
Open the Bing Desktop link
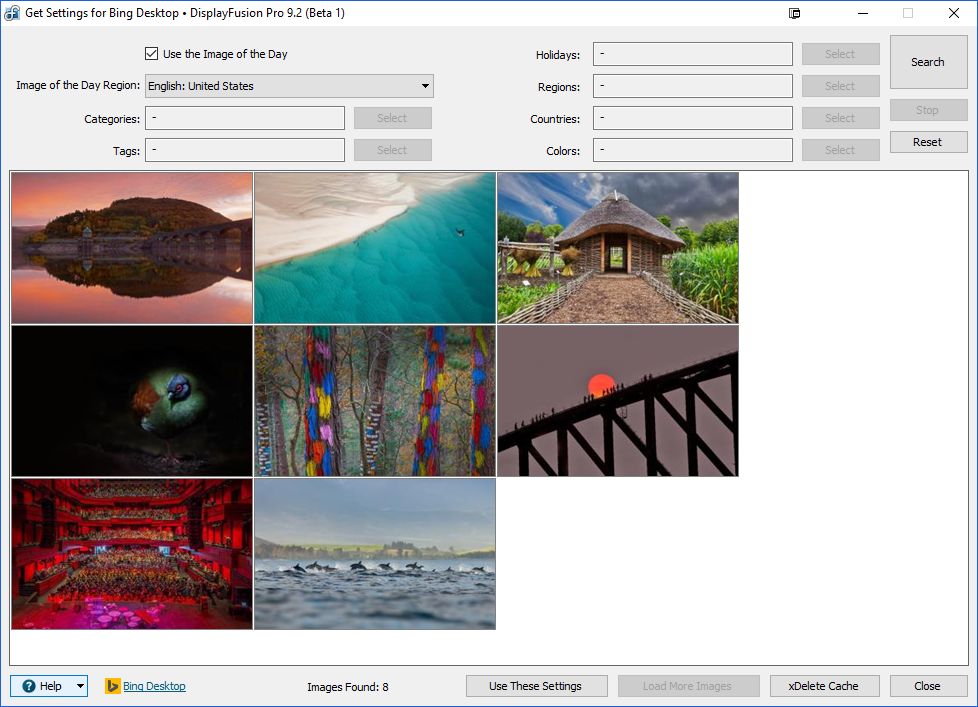[x=154, y=686]
